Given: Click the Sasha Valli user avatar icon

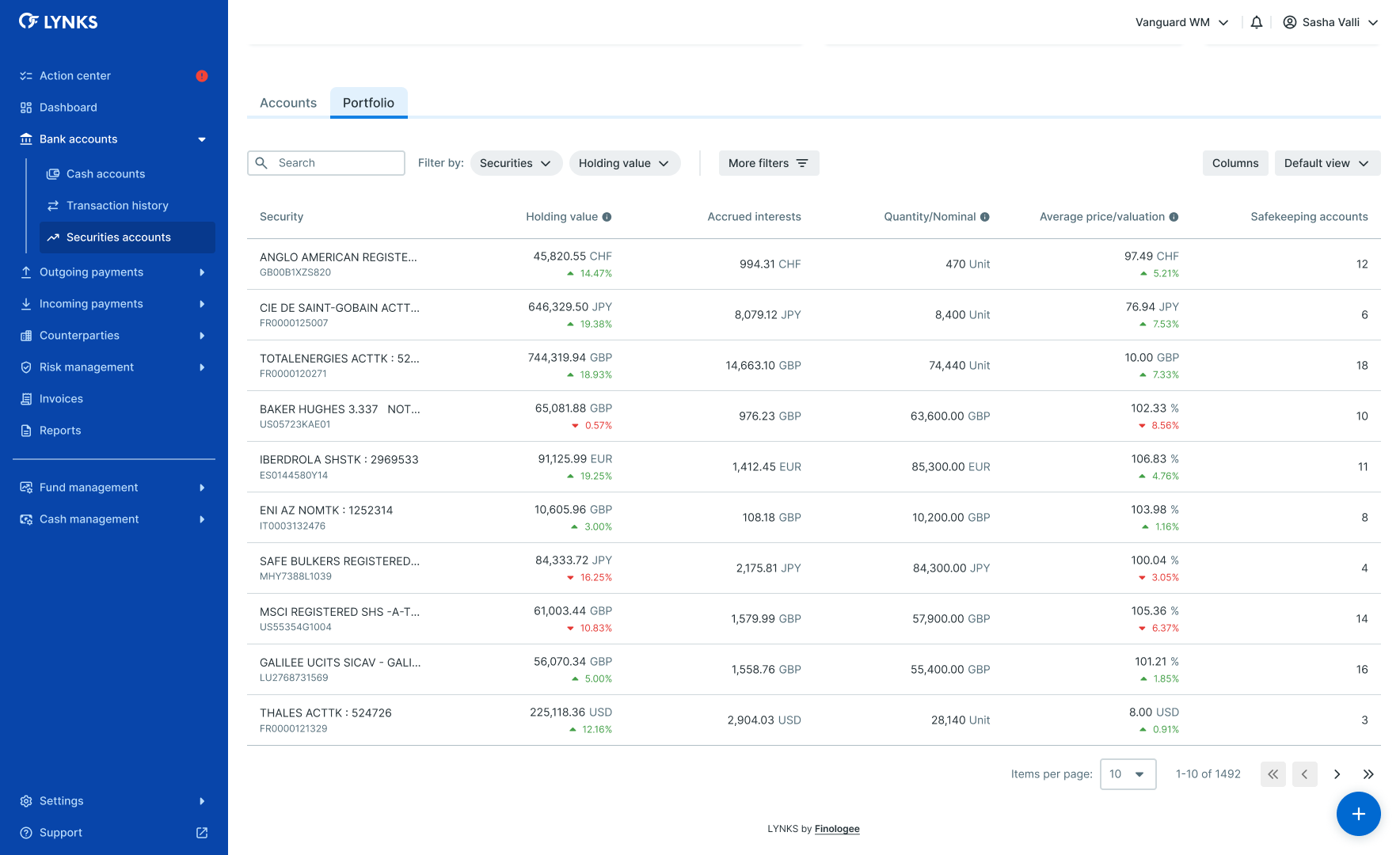Looking at the screenshot, I should coord(1290,22).
